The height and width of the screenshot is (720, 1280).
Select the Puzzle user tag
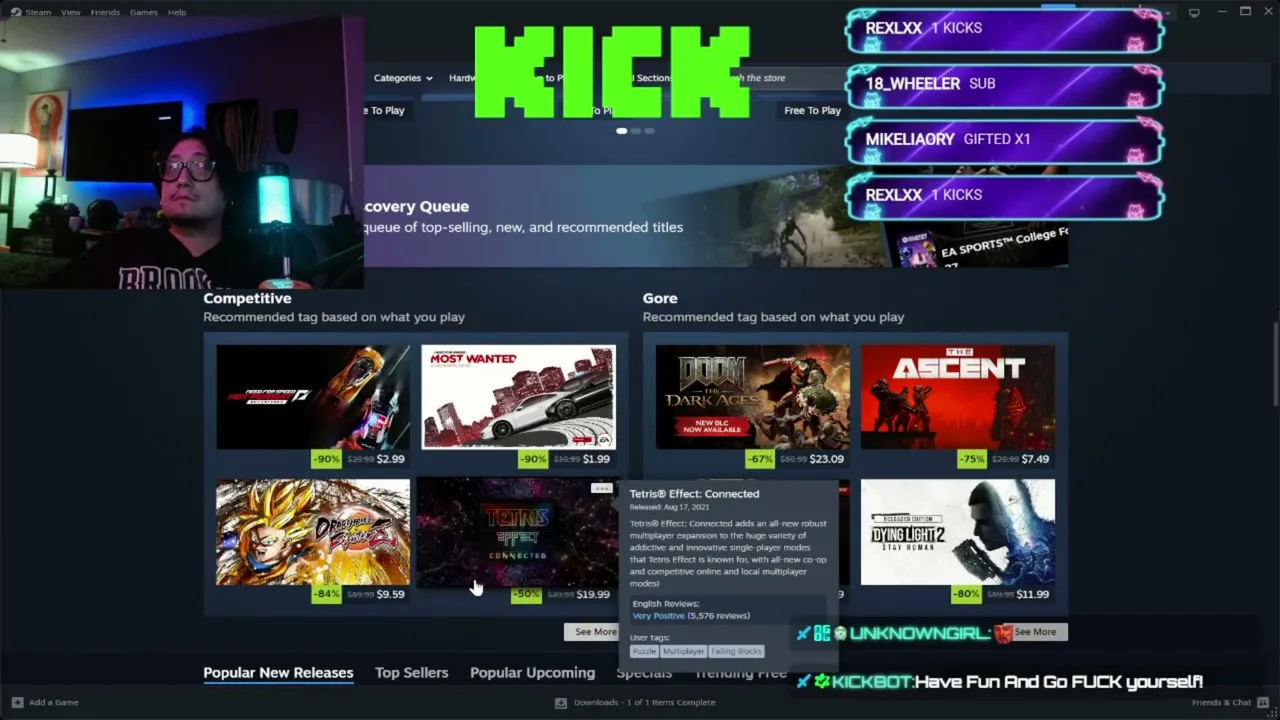(644, 651)
